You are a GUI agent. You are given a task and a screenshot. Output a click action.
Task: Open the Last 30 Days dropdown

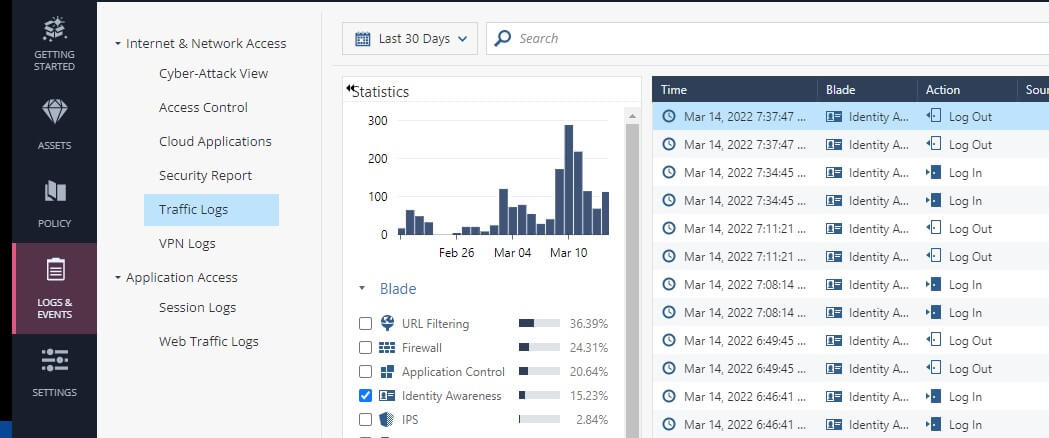tap(410, 39)
